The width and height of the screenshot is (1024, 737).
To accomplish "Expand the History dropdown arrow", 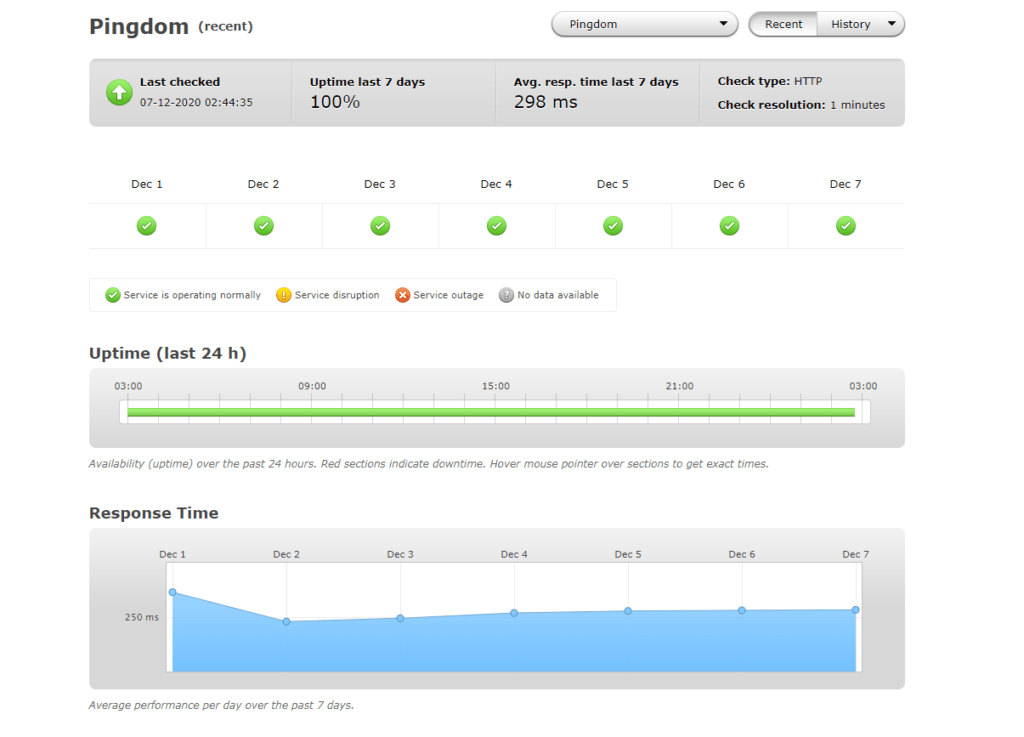I will point(891,24).
